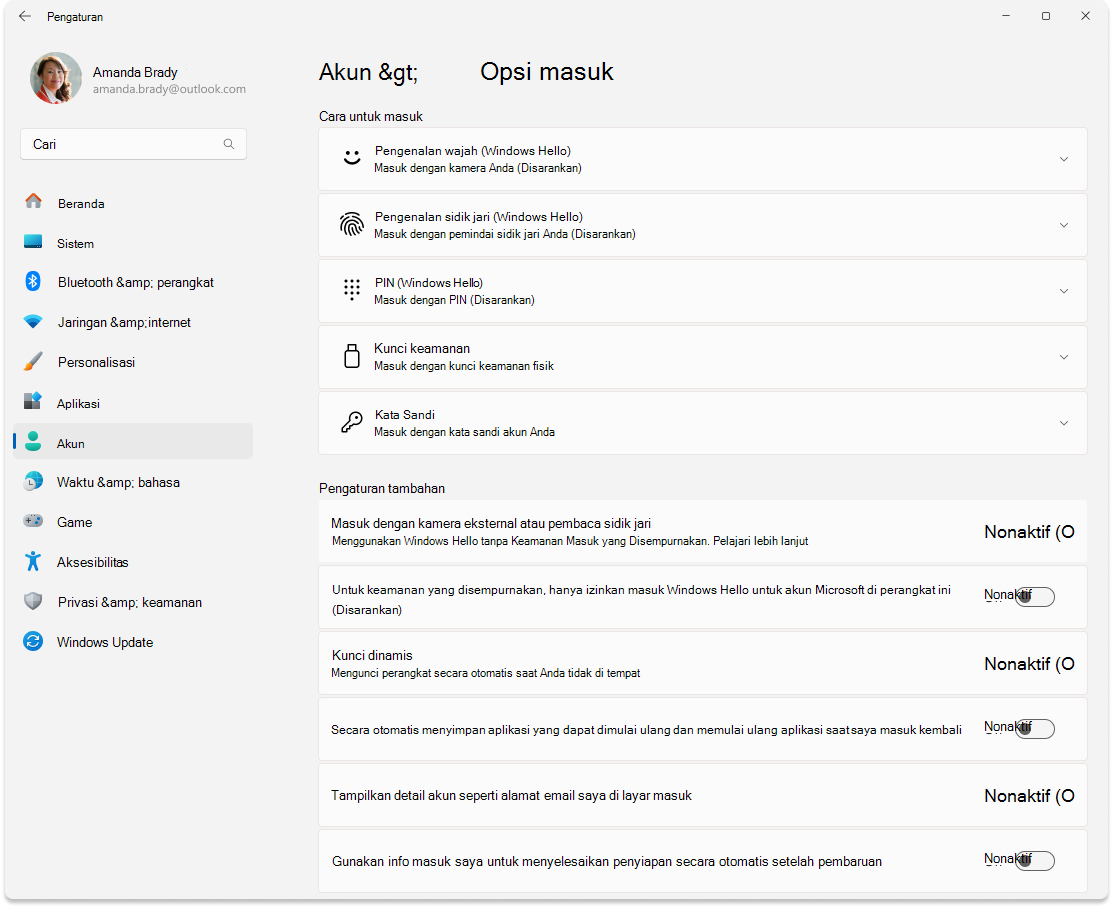
Task: Click the Windows Update refresh icon
Action: pos(33,641)
